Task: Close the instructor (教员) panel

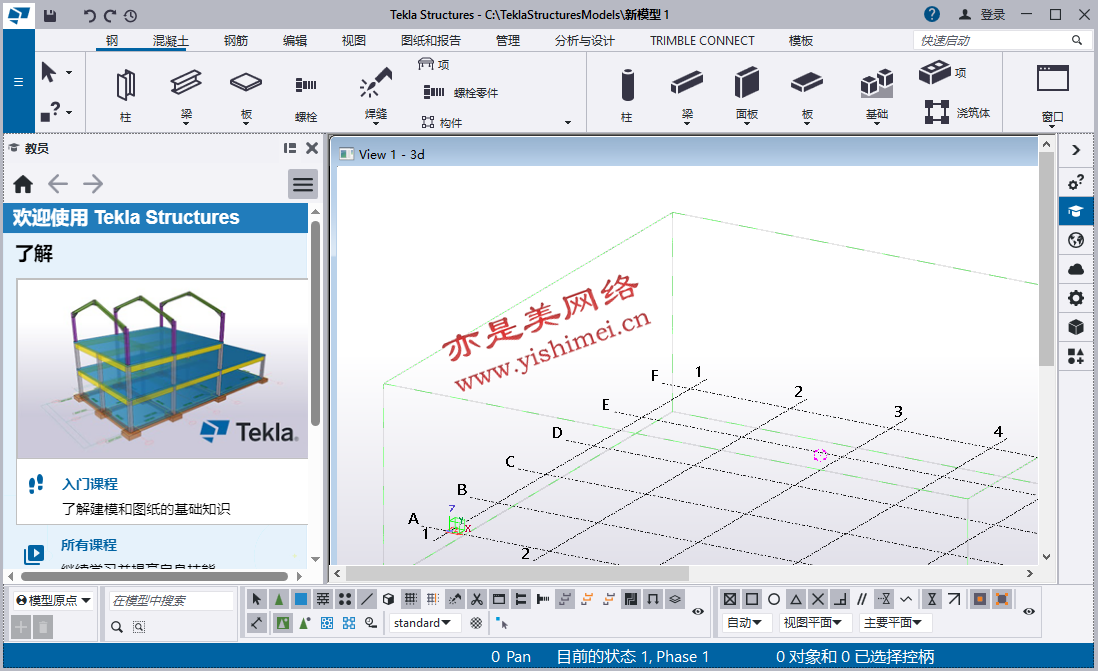Action: click(x=312, y=148)
